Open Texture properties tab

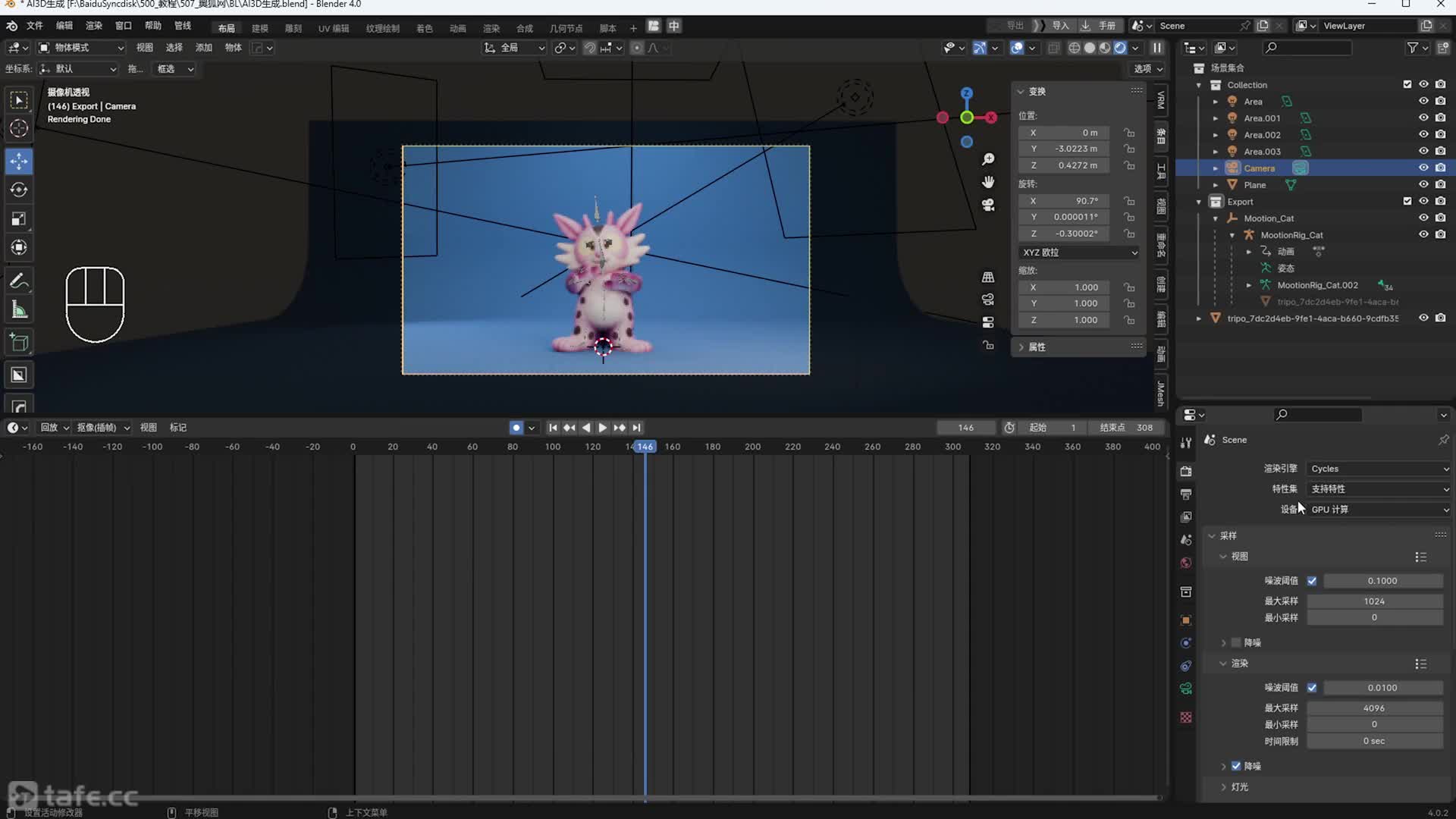tap(1186, 717)
